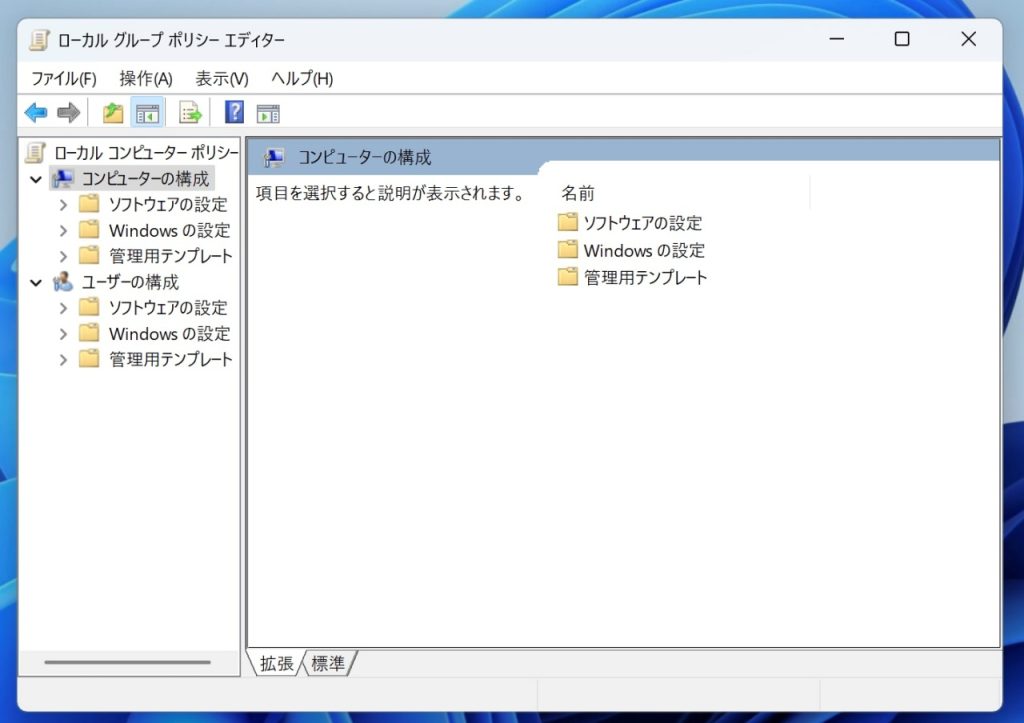Click the Export List icon
Viewport: 1024px width, 723px height.
pyautogui.click(x=189, y=112)
